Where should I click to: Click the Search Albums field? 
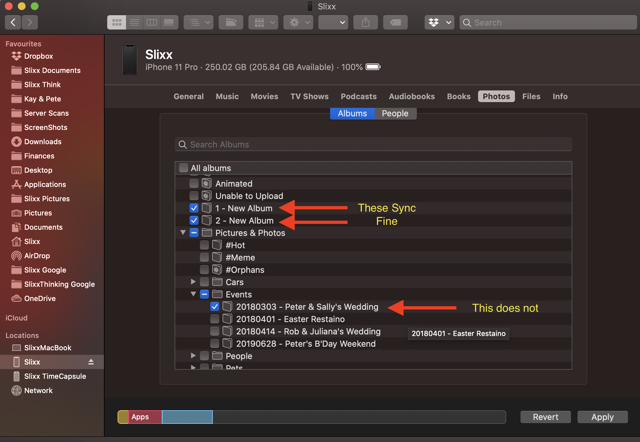click(x=373, y=144)
